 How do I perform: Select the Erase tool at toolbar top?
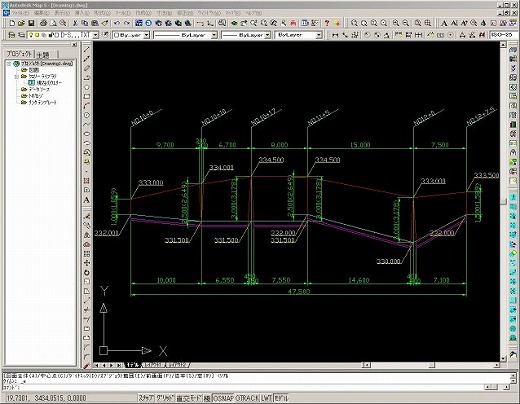pyautogui.click(x=87, y=216)
